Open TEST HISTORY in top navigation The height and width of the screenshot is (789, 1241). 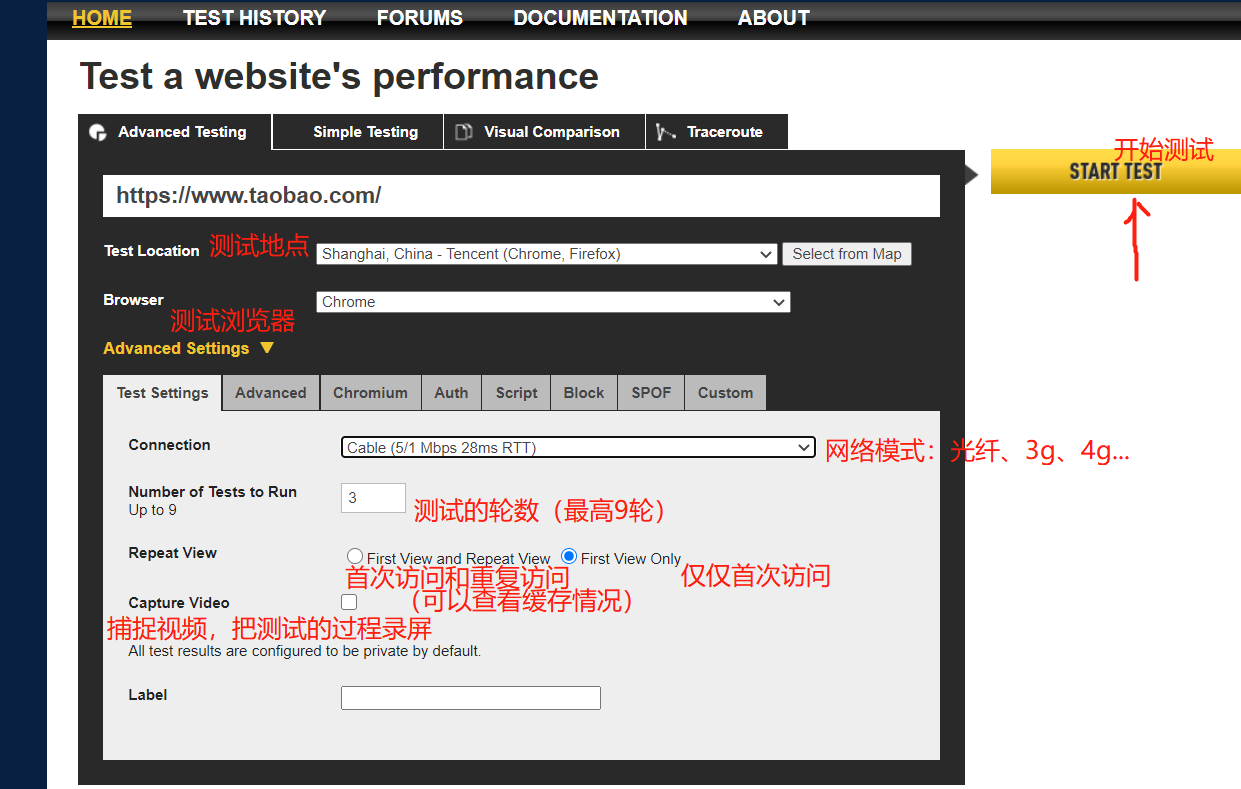pyautogui.click(x=254, y=18)
